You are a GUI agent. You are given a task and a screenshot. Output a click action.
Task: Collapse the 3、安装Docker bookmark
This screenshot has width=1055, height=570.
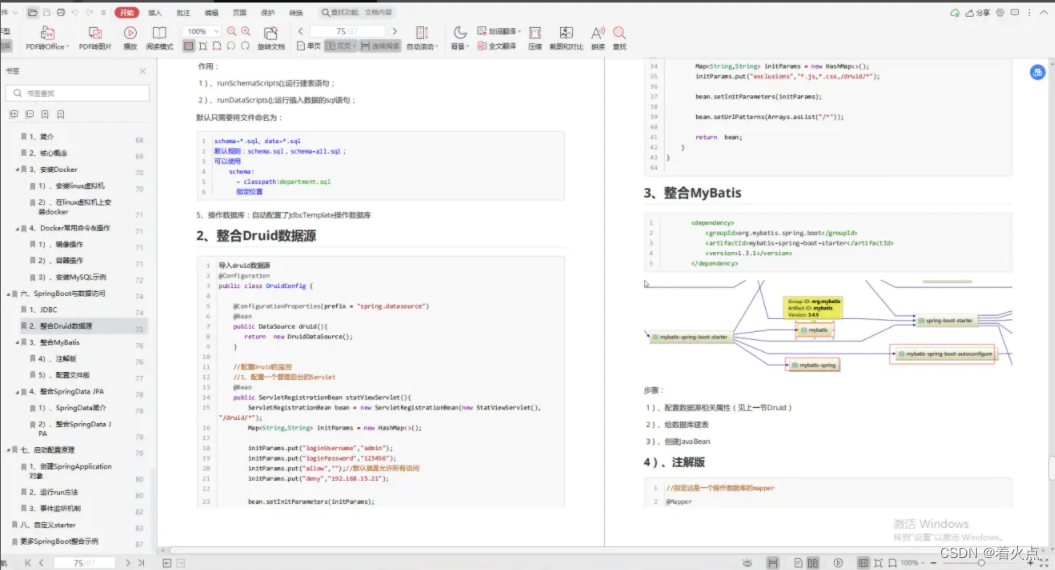click(x=17, y=170)
